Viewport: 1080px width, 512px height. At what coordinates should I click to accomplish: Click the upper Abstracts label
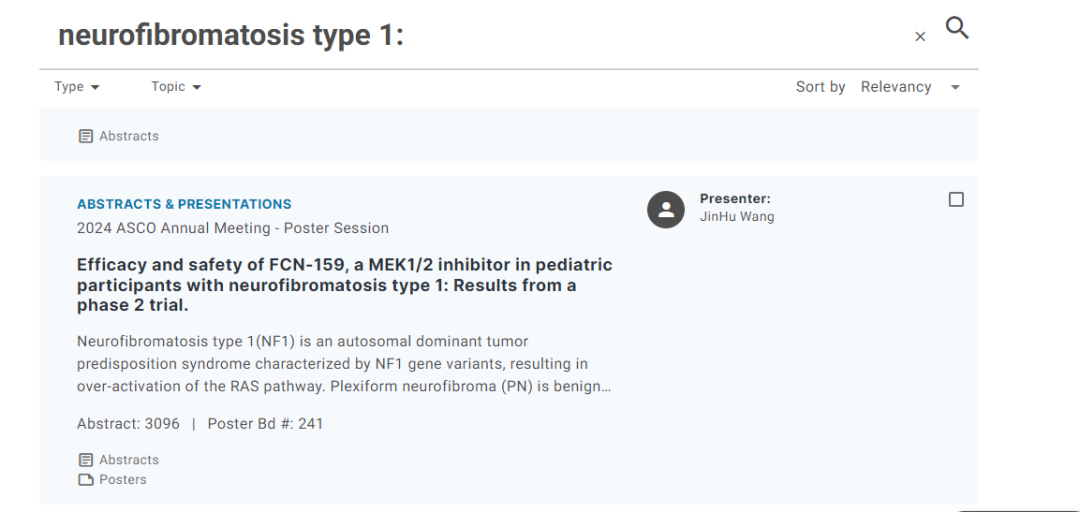click(x=129, y=136)
